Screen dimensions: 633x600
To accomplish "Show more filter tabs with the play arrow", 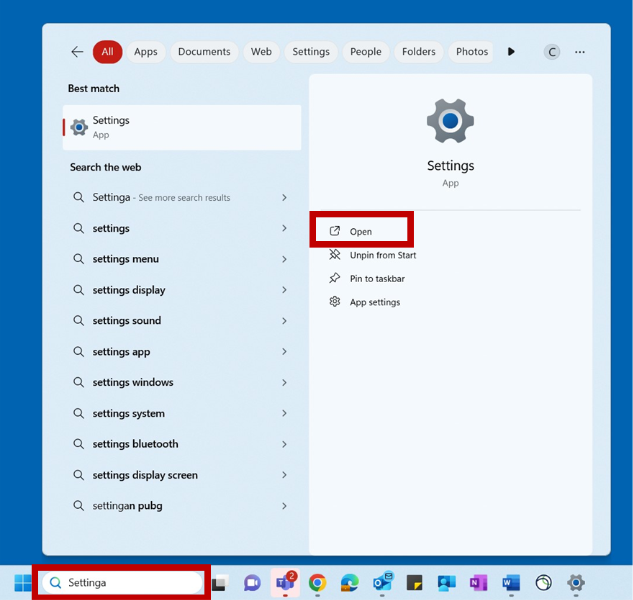I will click(511, 52).
